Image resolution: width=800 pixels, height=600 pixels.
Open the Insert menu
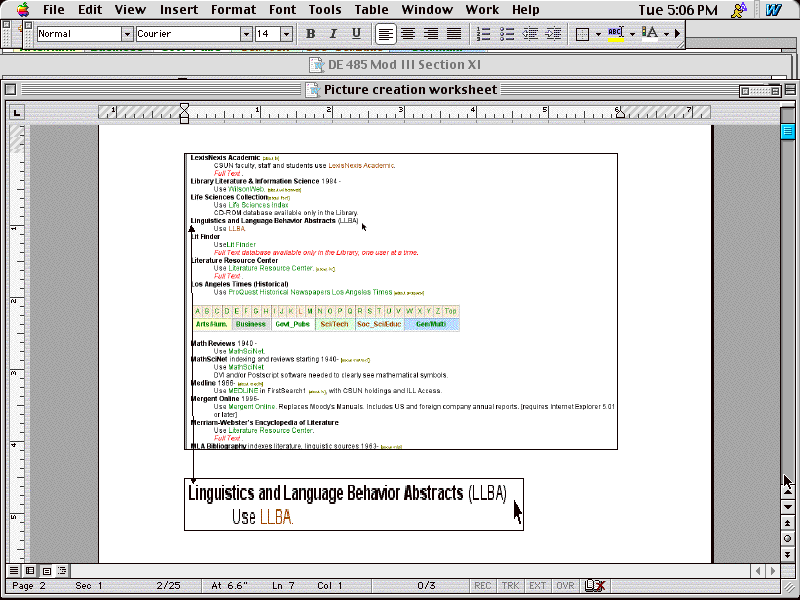pos(179,10)
